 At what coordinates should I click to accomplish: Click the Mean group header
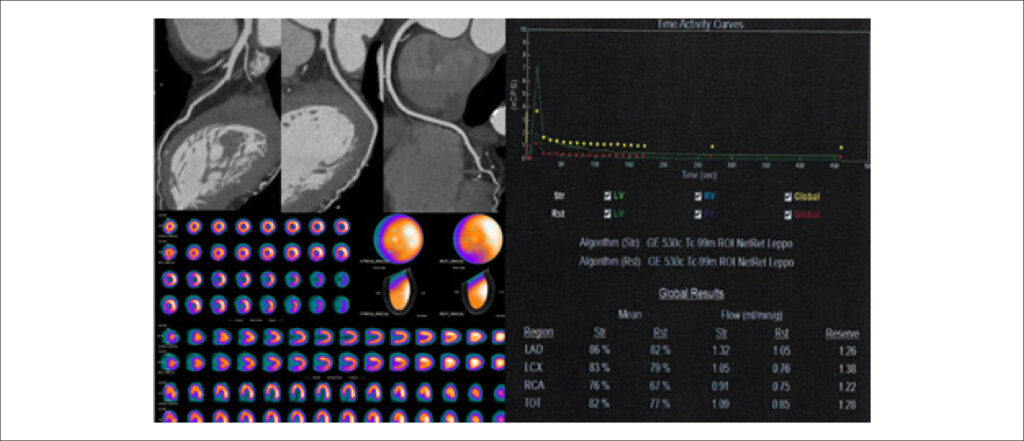coord(630,314)
